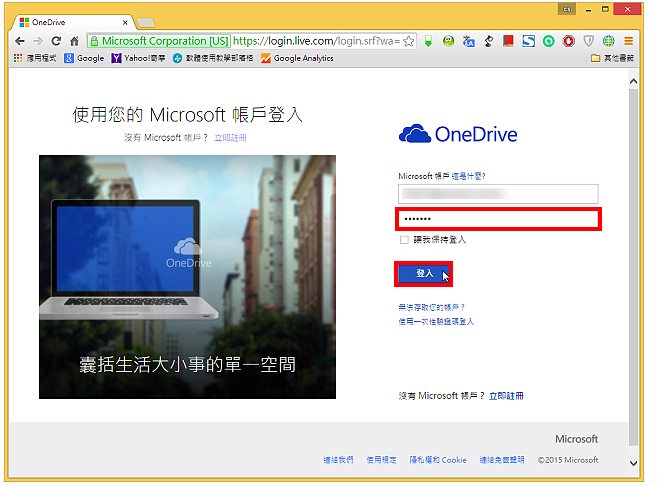
Task: Go back with the browser back arrow
Action: point(19,41)
